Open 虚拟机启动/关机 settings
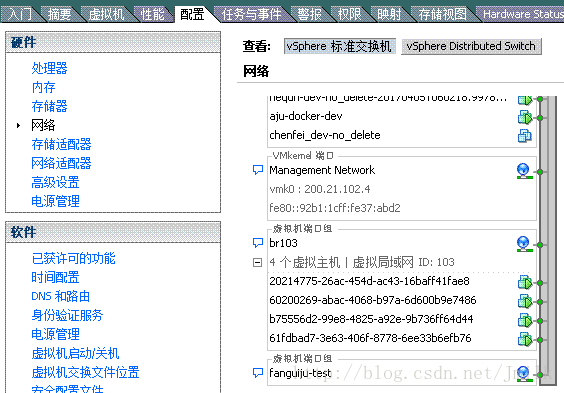This screenshot has width=564, height=393. click(75, 354)
